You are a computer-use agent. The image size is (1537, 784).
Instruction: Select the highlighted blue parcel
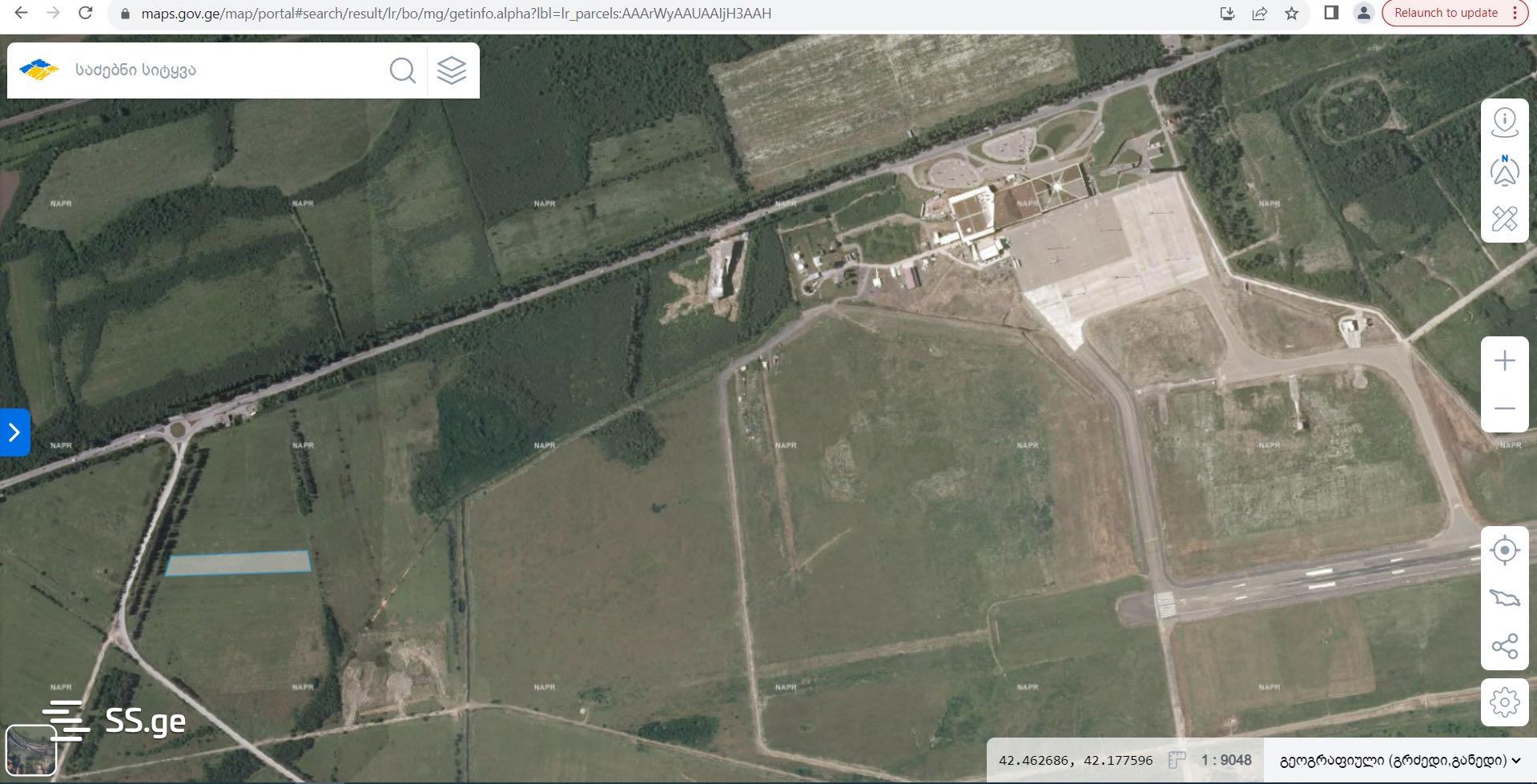coord(238,563)
